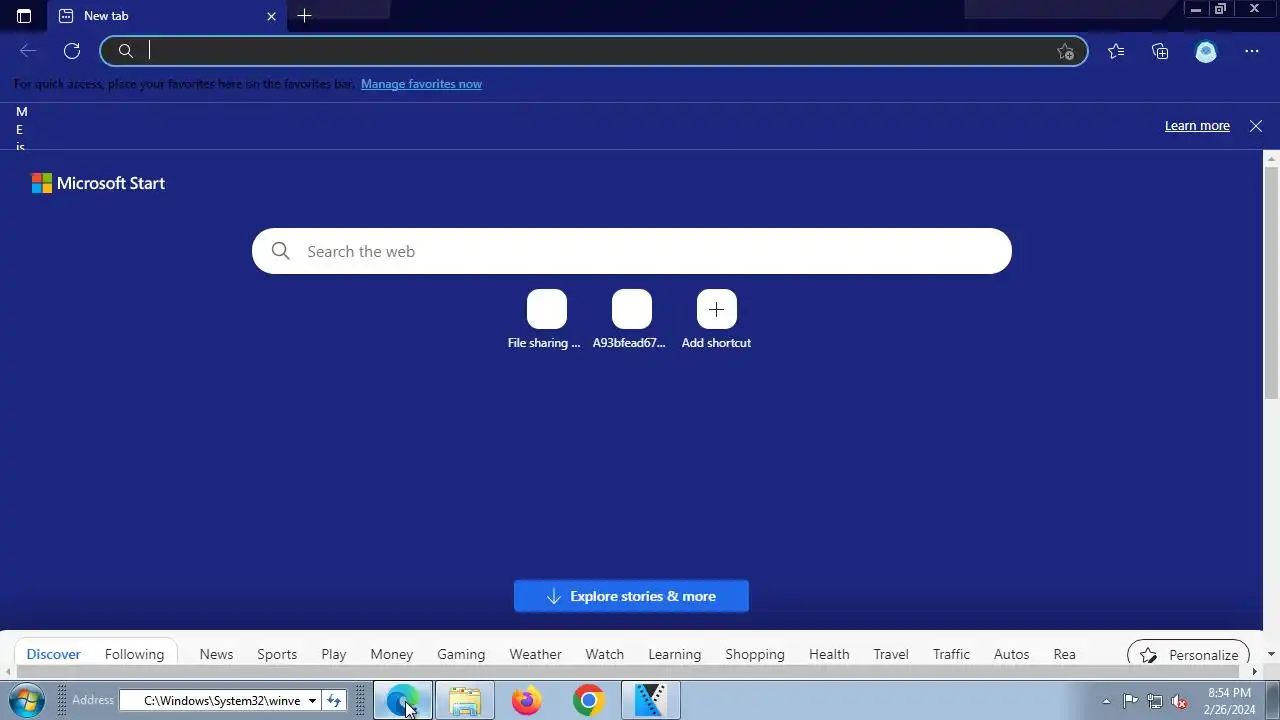Select the Discover tab
Viewport: 1280px width, 720px height.
[53, 654]
